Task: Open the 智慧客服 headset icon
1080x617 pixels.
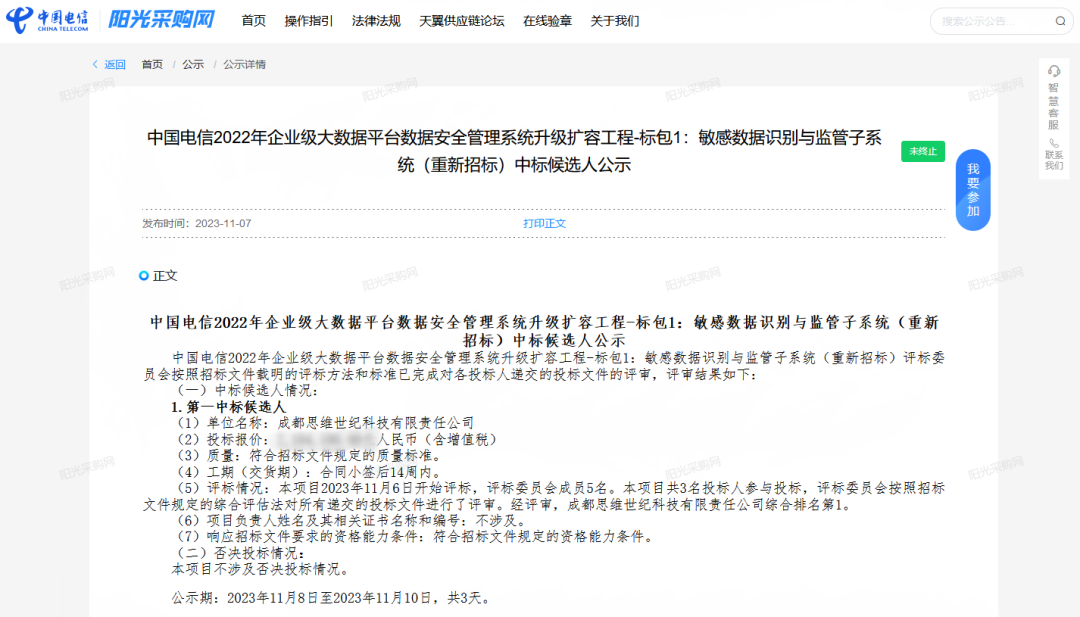Action: tap(1053, 71)
